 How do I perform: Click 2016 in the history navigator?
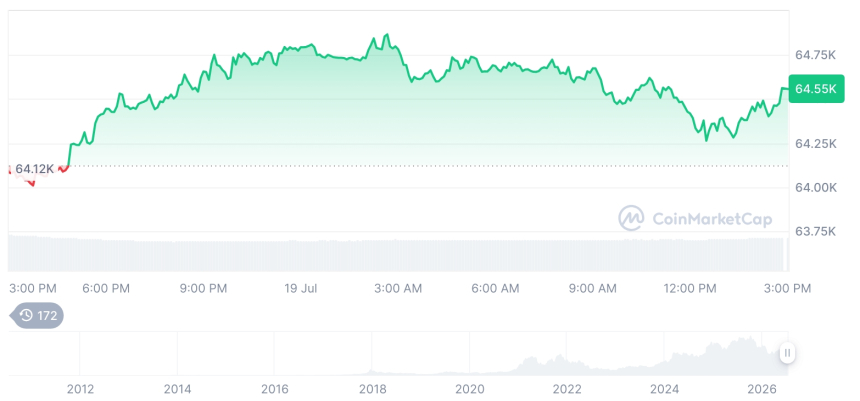click(275, 389)
